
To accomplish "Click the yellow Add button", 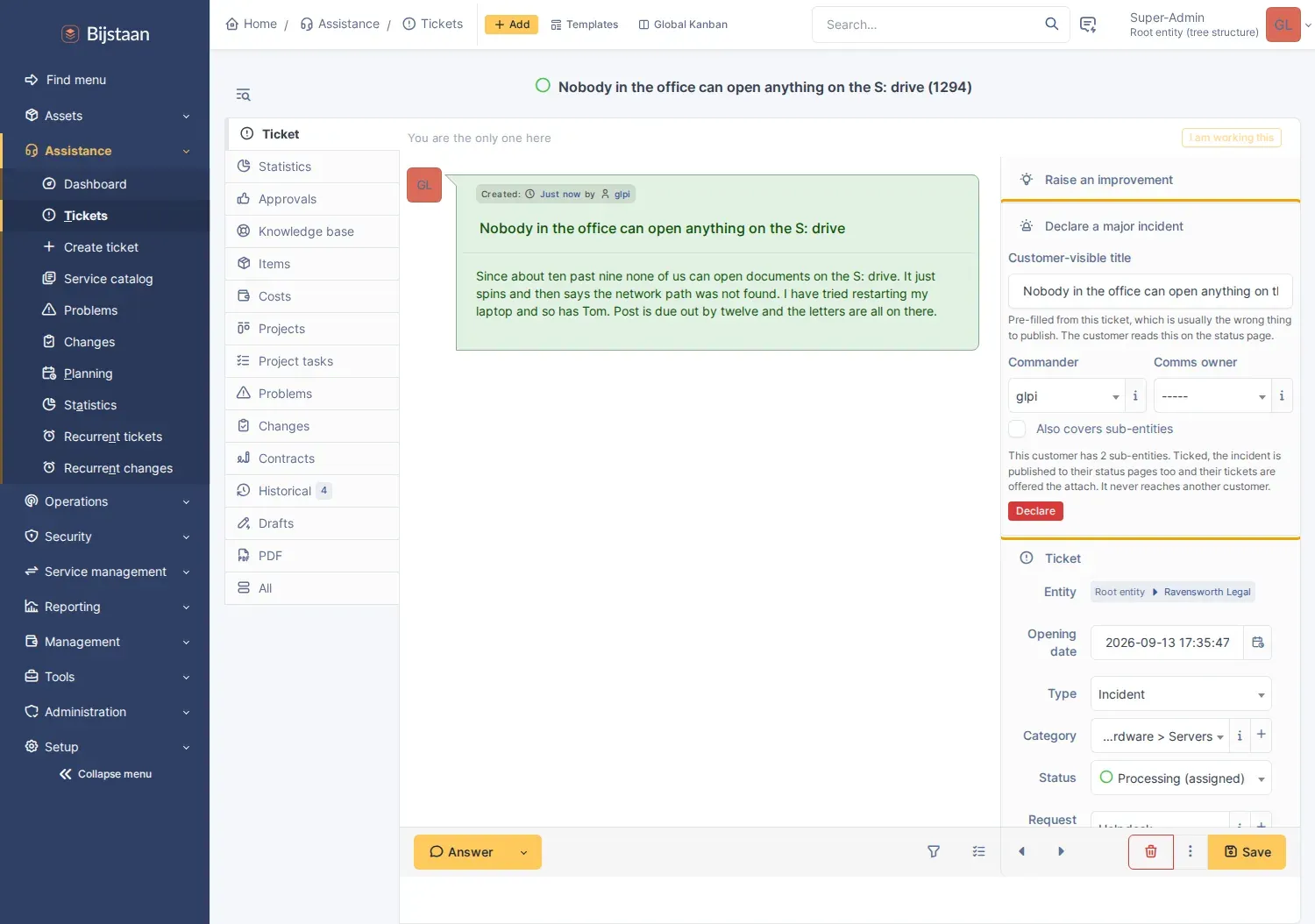I will point(511,25).
